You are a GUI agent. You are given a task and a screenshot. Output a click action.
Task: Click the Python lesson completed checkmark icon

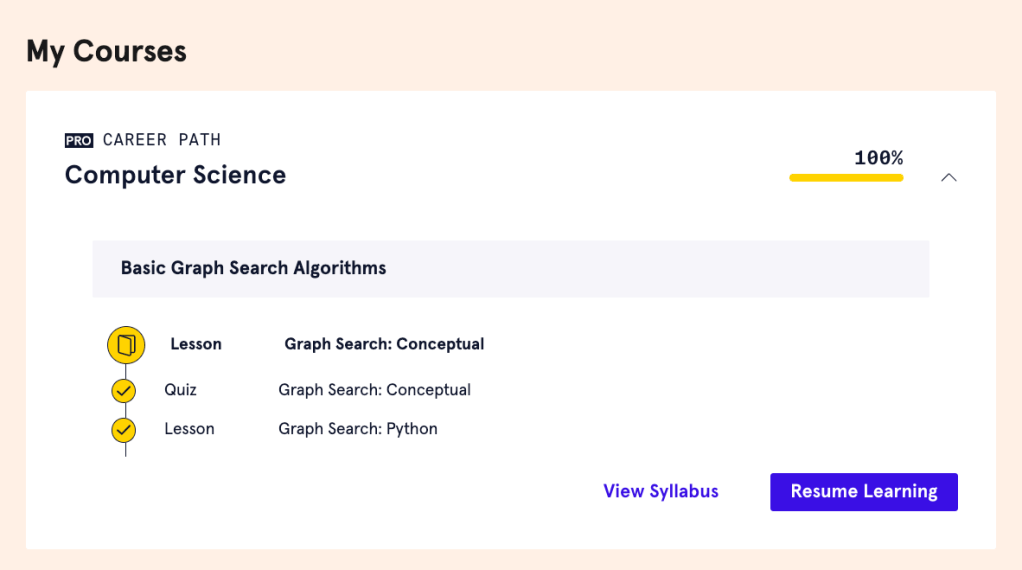[124, 430]
